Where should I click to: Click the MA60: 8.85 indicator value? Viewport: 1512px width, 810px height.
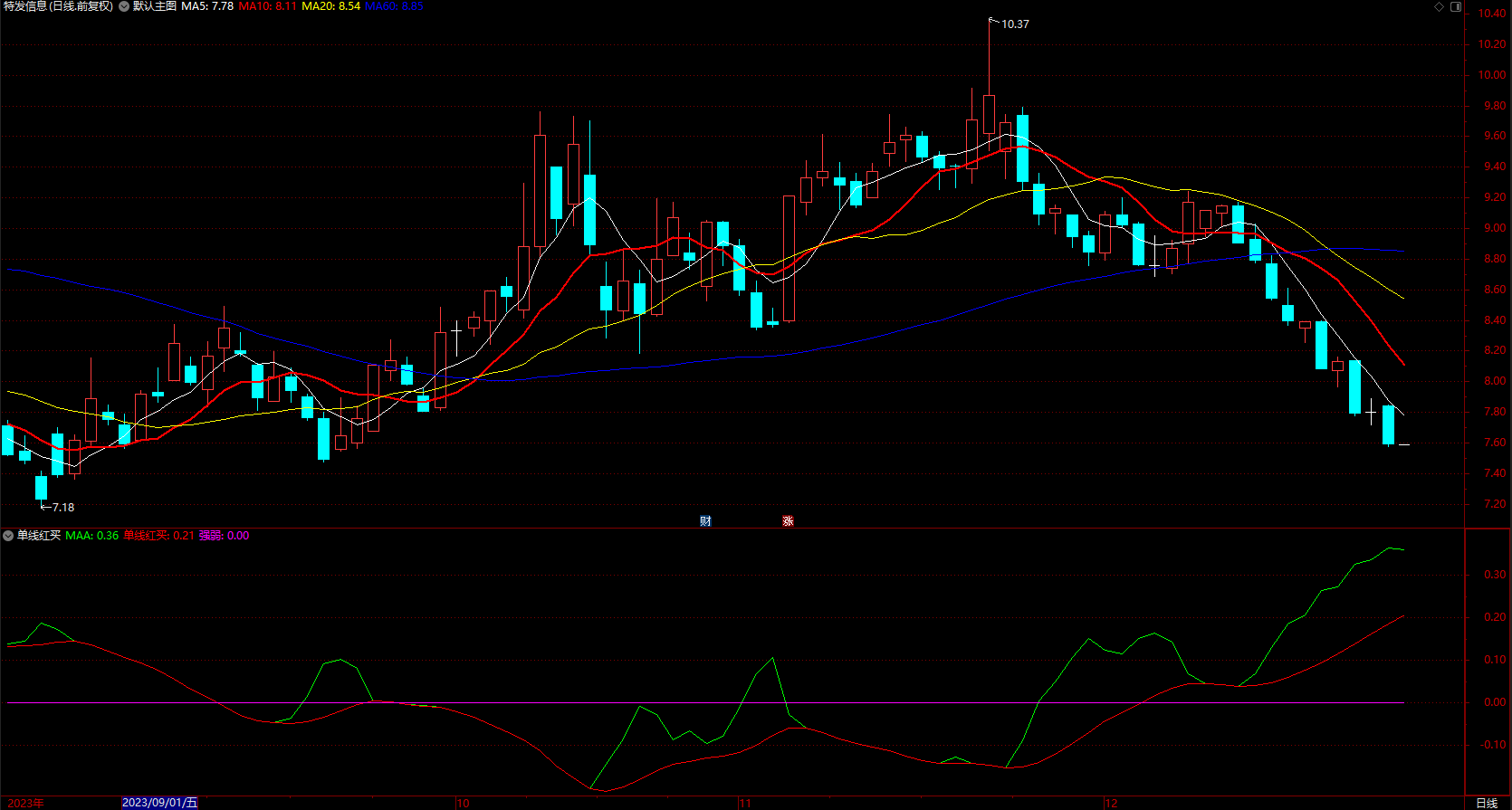point(394,6)
